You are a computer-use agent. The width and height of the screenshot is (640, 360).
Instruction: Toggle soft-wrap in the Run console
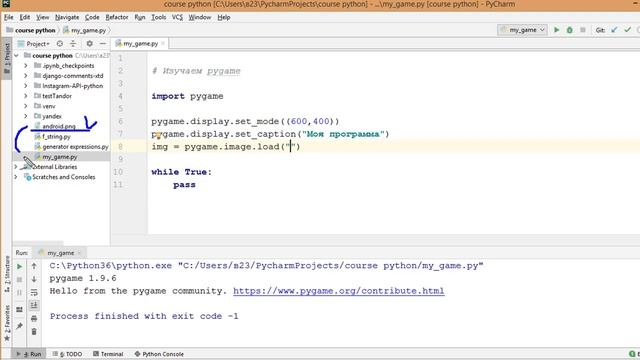[34, 292]
